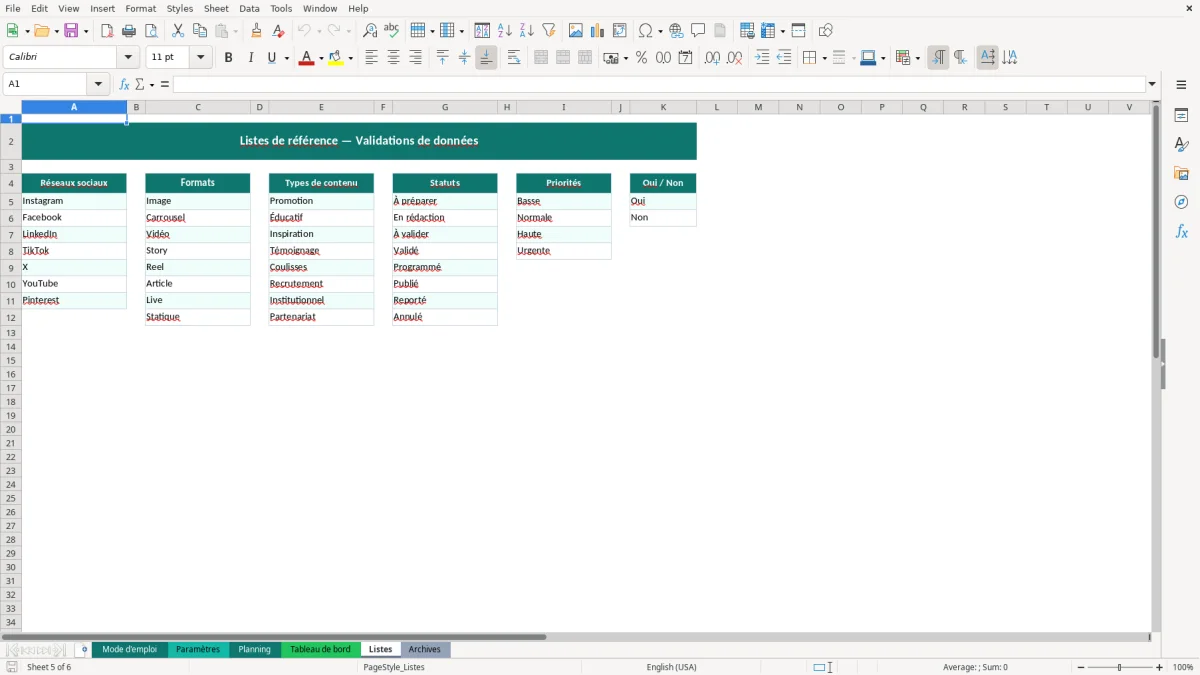
Task: Click Merge and Center Cells icon
Action: pyautogui.click(x=541, y=58)
